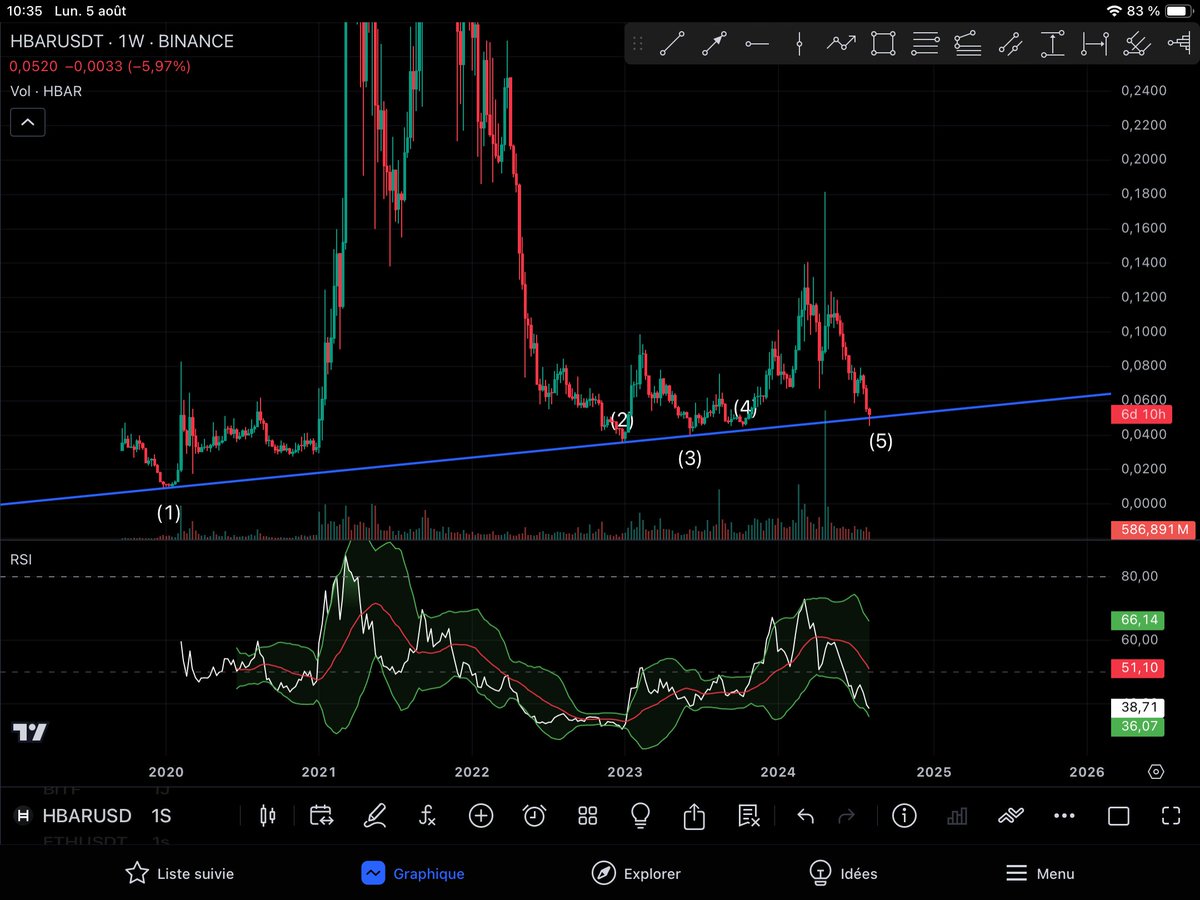Select the Trend-Based Fib Extension tool
Viewport: 1200px width, 900px height.
point(967,43)
